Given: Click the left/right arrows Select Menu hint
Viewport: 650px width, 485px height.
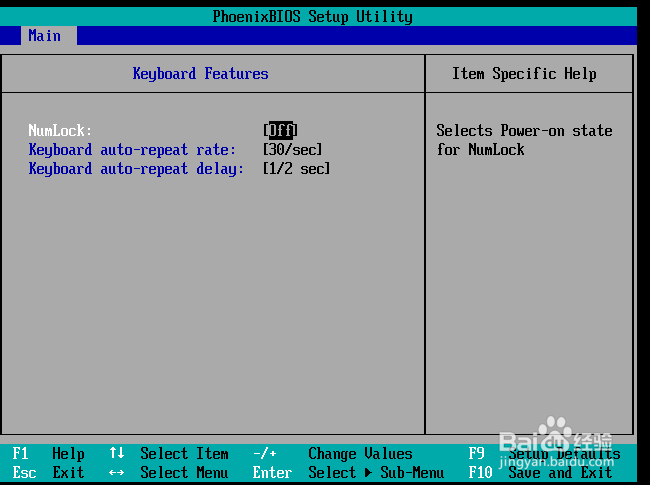Looking at the screenshot, I should click(168, 473).
